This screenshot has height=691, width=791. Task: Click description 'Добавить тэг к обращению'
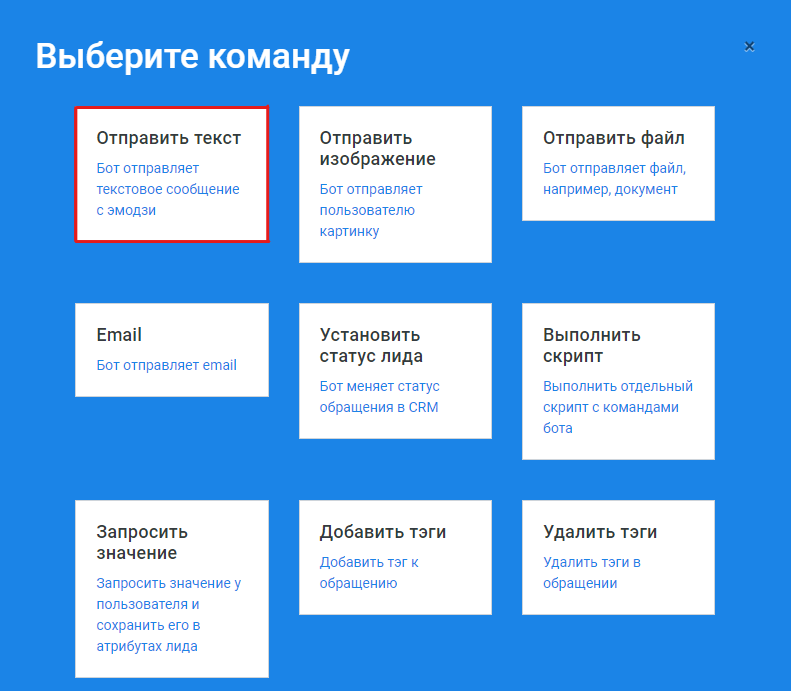coord(369,573)
